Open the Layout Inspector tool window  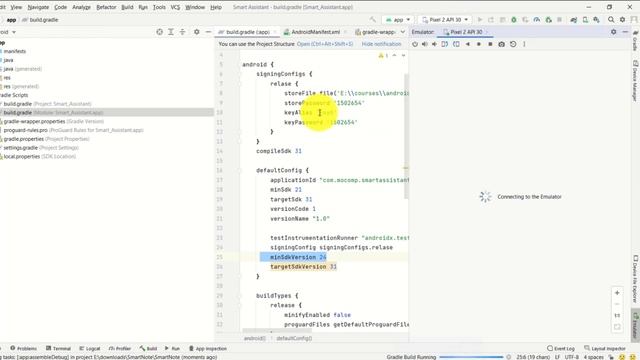coord(605,349)
